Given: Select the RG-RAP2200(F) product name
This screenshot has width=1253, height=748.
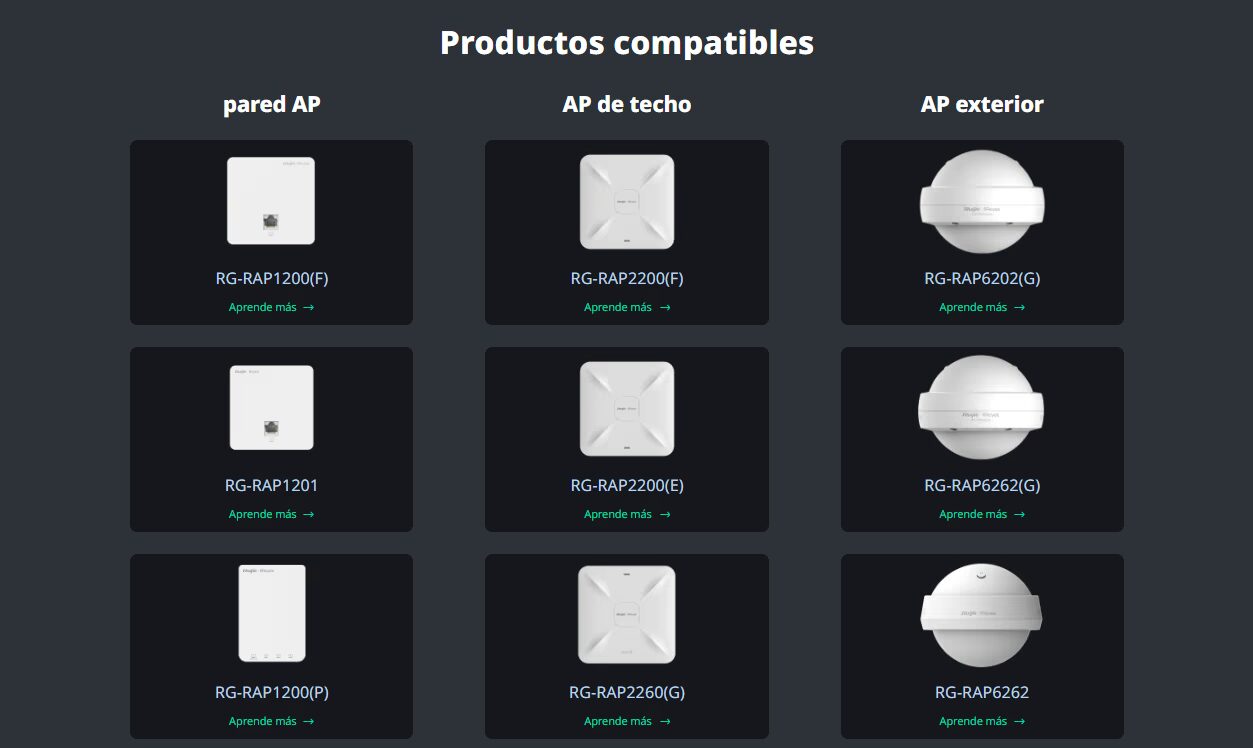Looking at the screenshot, I should pos(627,279).
